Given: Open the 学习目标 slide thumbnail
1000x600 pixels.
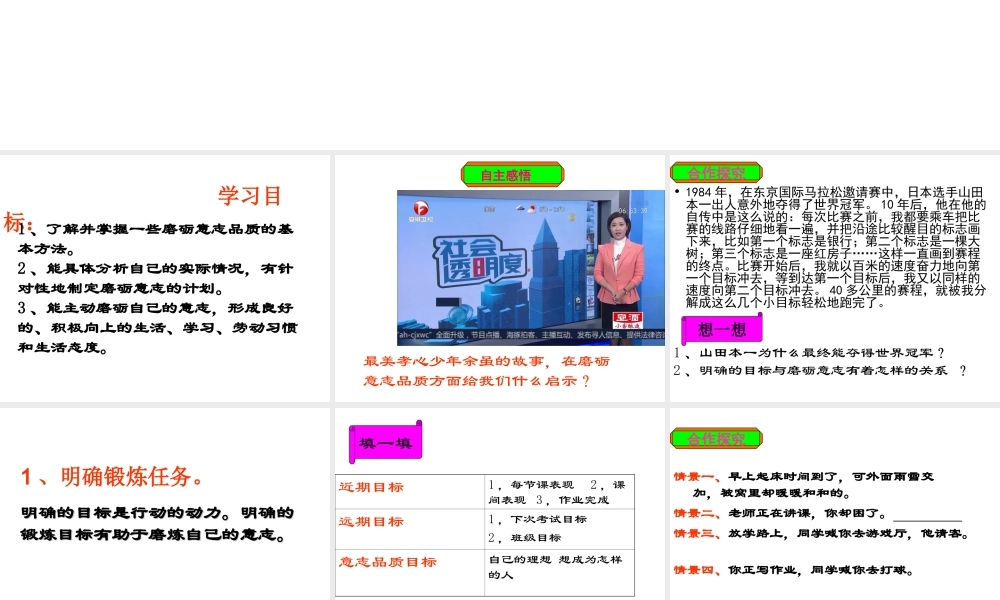Looking at the screenshot, I should pyautogui.click(x=165, y=278).
